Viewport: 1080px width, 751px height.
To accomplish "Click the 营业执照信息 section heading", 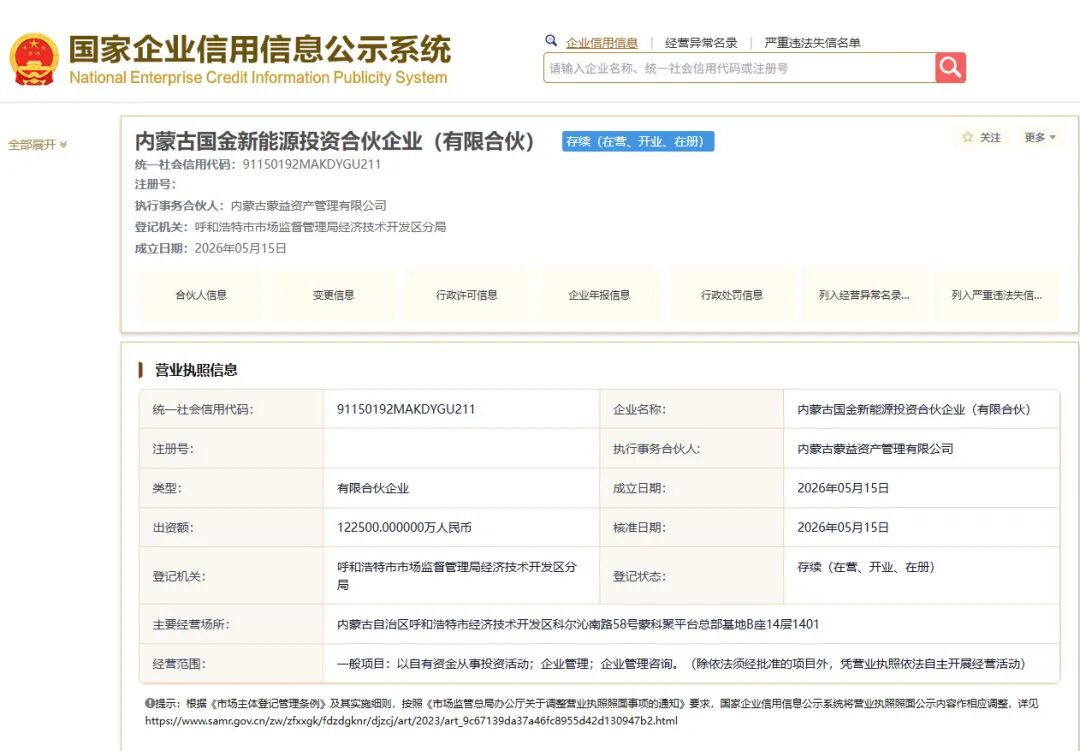I will [196, 370].
